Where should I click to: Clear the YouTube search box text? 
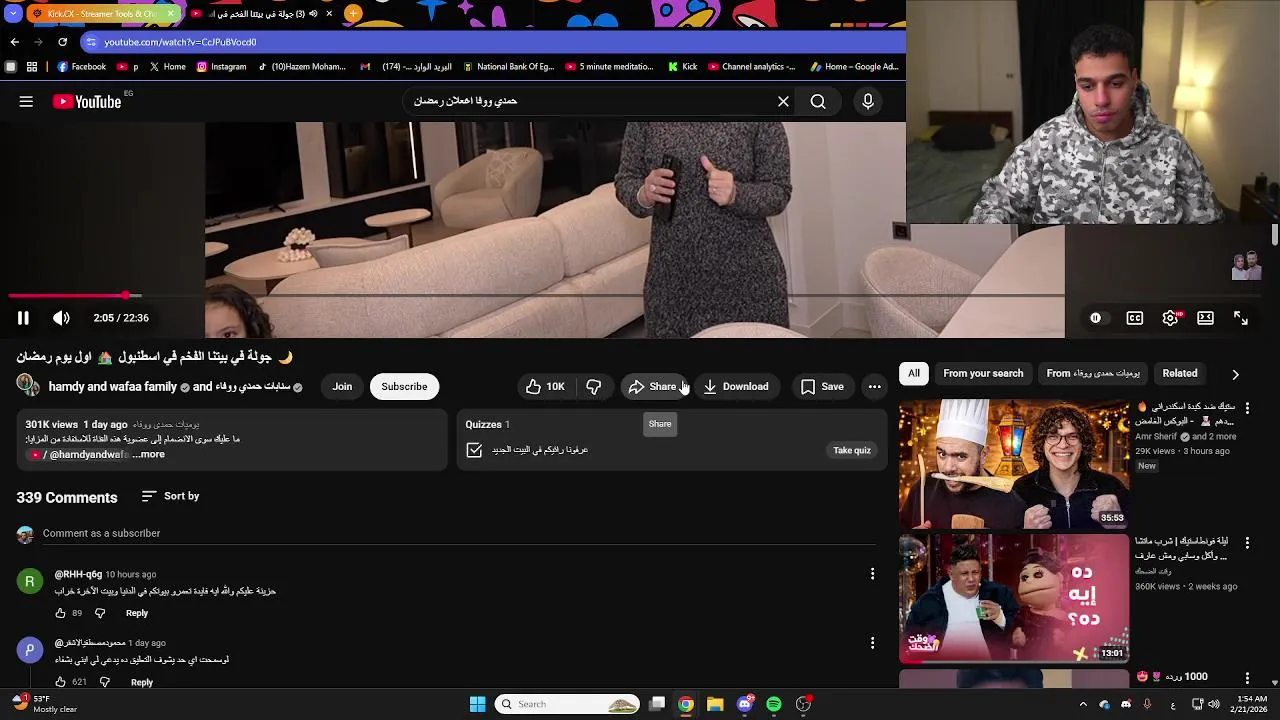pos(783,101)
